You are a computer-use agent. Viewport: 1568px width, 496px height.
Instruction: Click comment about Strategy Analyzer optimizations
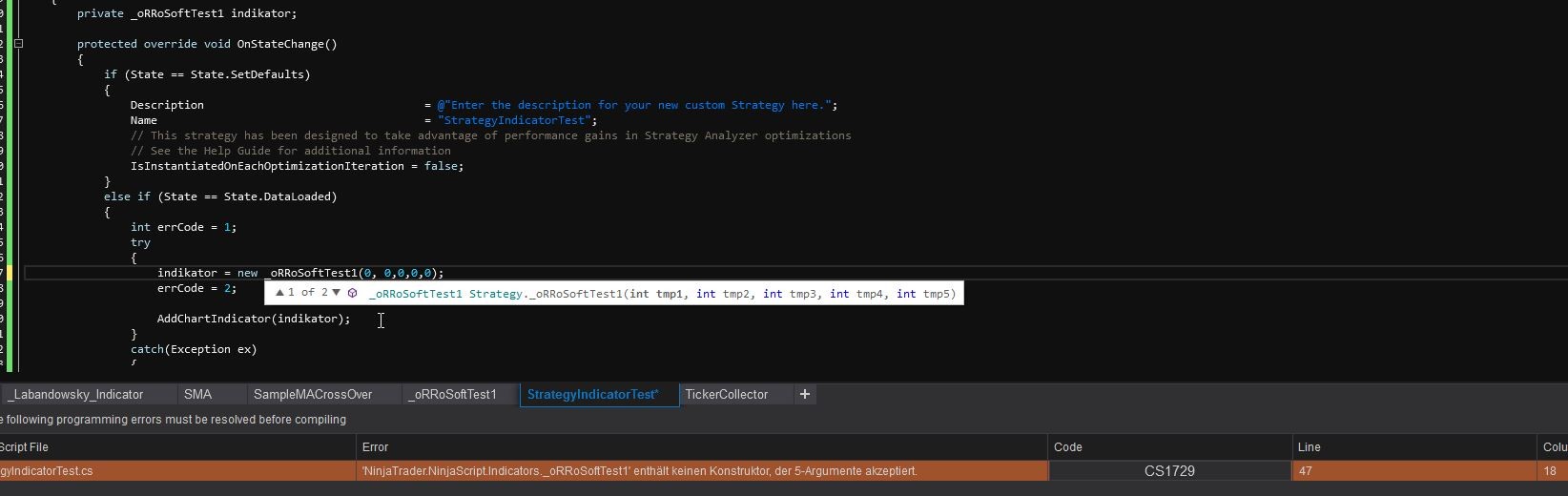491,135
